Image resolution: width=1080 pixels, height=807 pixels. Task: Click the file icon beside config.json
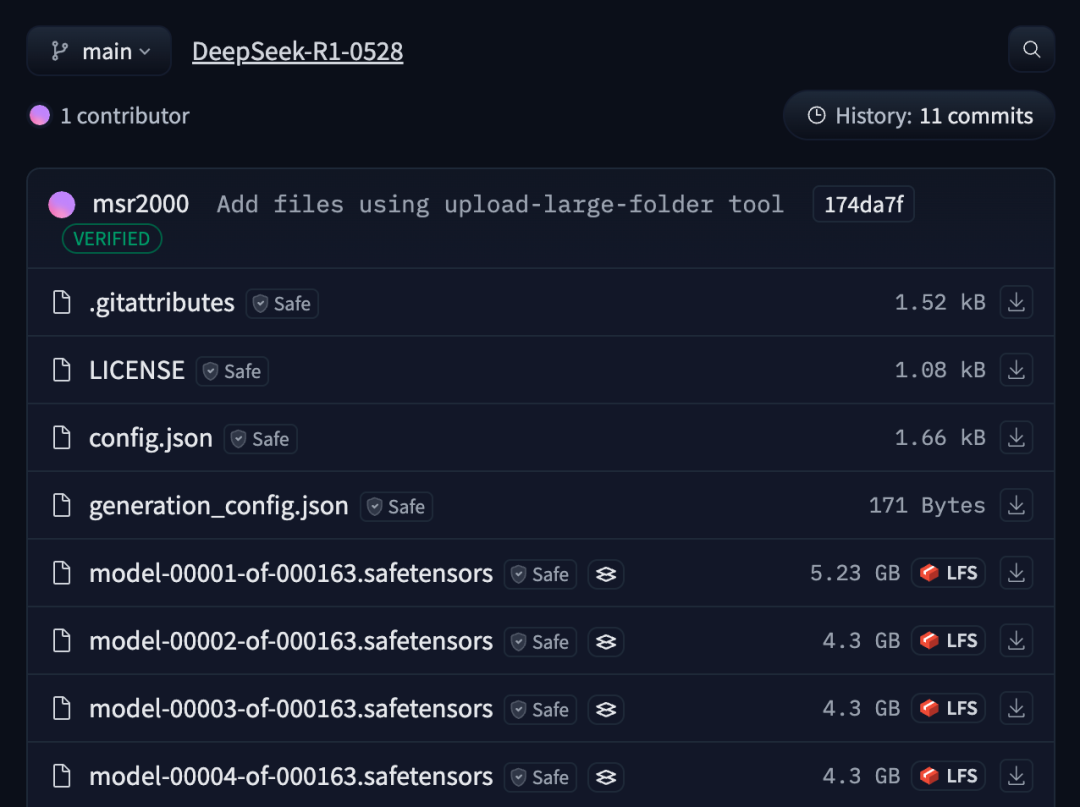[x=62, y=437]
